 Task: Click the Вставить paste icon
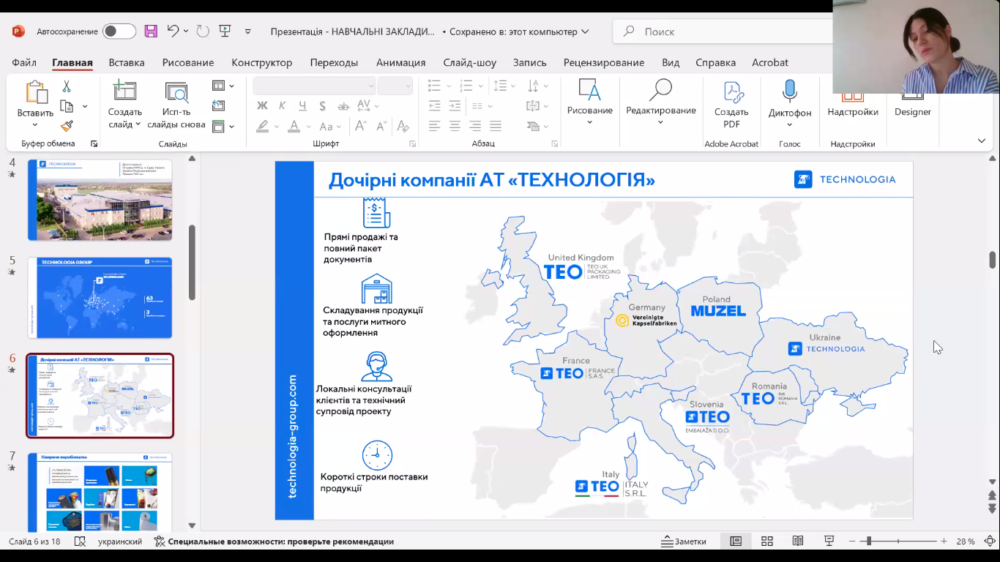click(36, 92)
